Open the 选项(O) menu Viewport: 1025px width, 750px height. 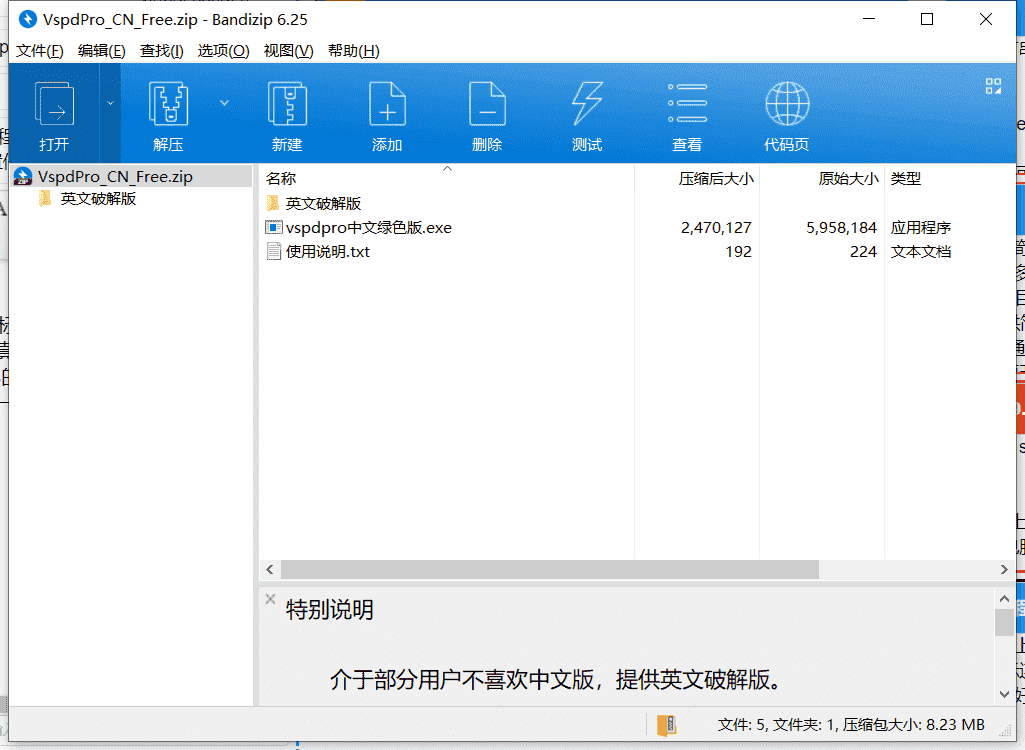[224, 51]
